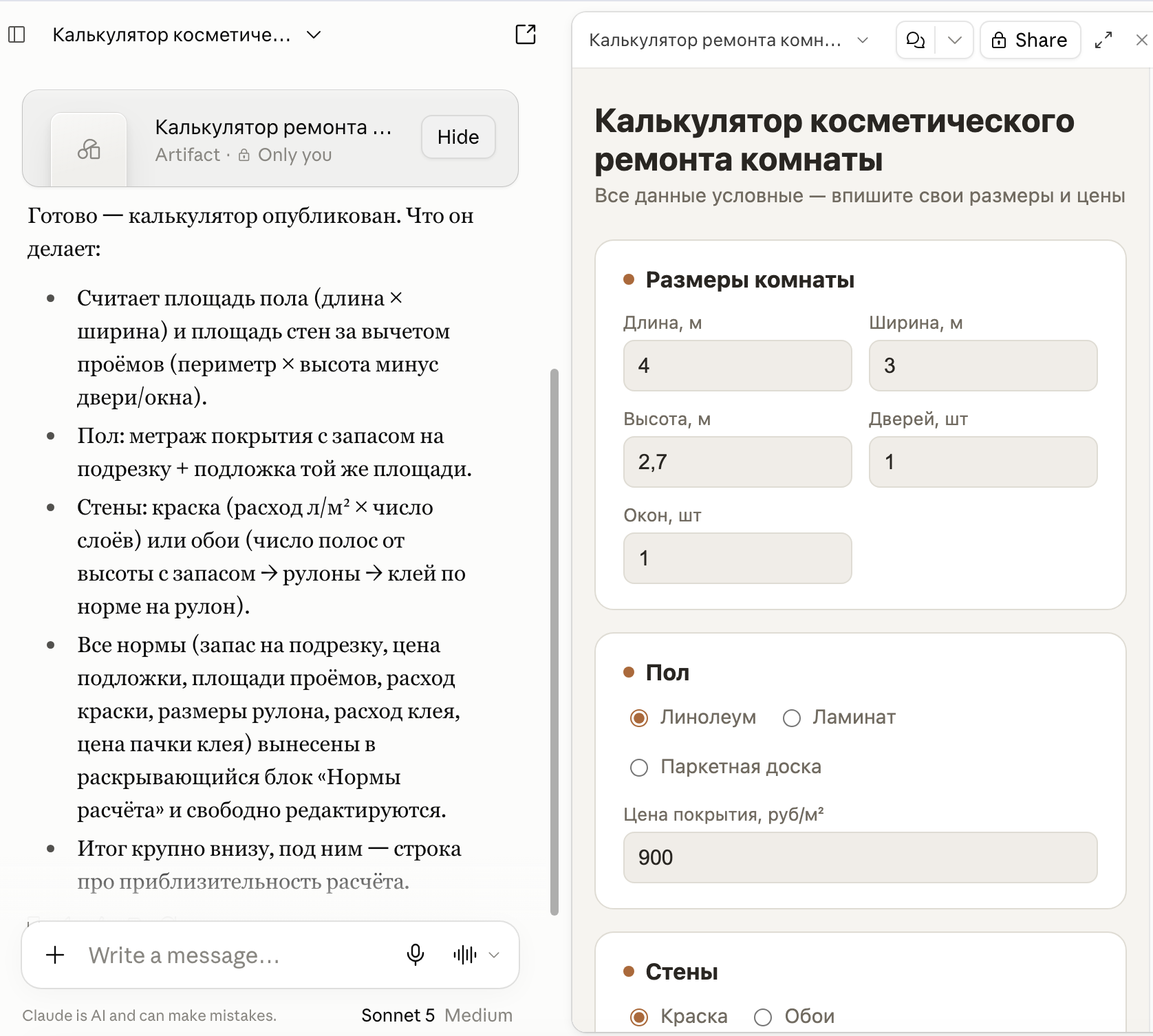Image resolution: width=1153 pixels, height=1036 pixels.
Task: Open the chat share/export icon
Action: [x=526, y=34]
